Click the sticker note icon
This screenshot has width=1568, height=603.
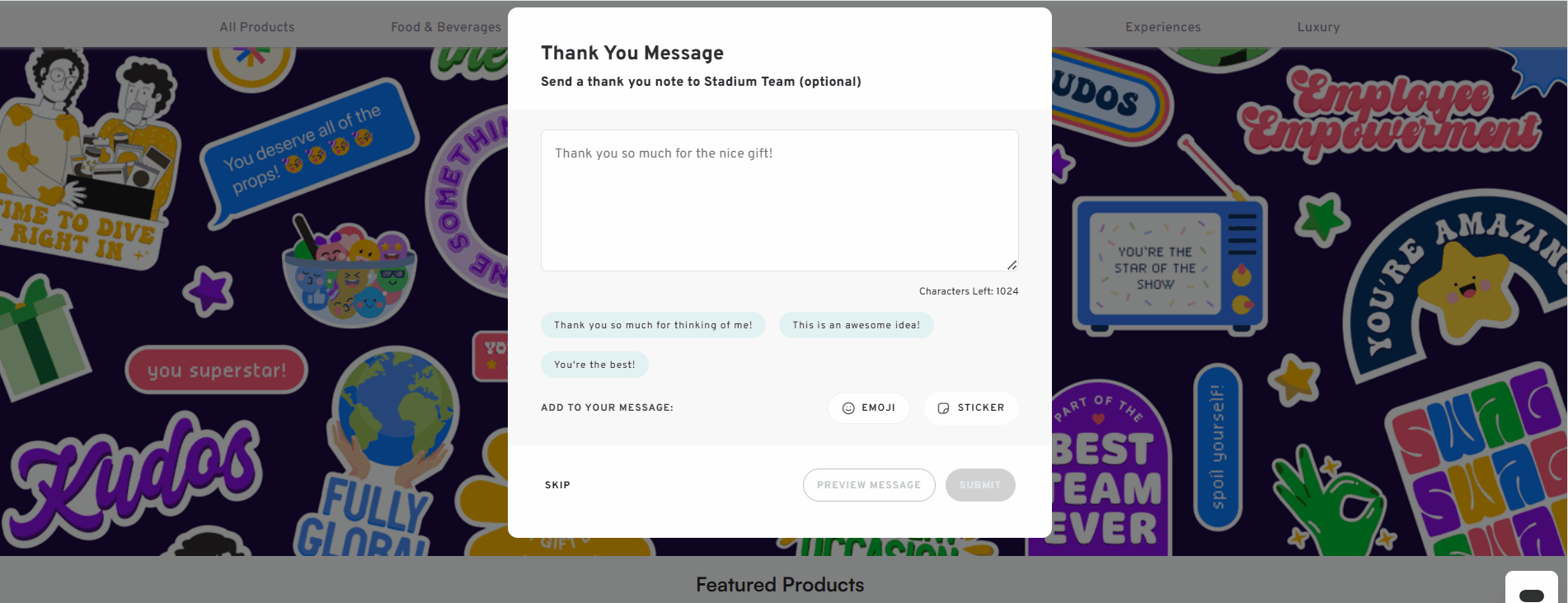click(944, 407)
